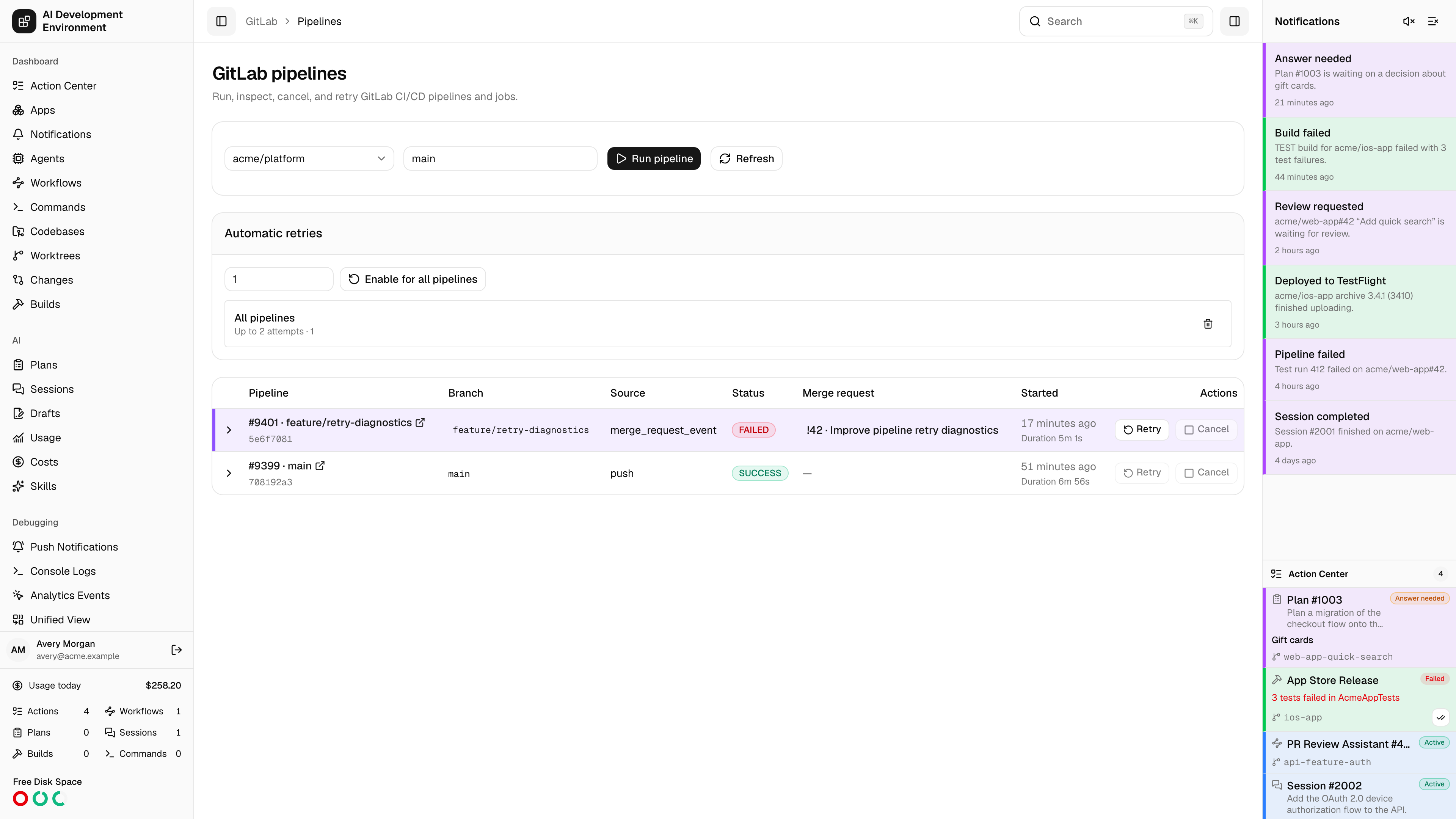Click the AI Development Environment logo
Image resolution: width=1456 pixels, height=819 pixels.
(x=24, y=22)
